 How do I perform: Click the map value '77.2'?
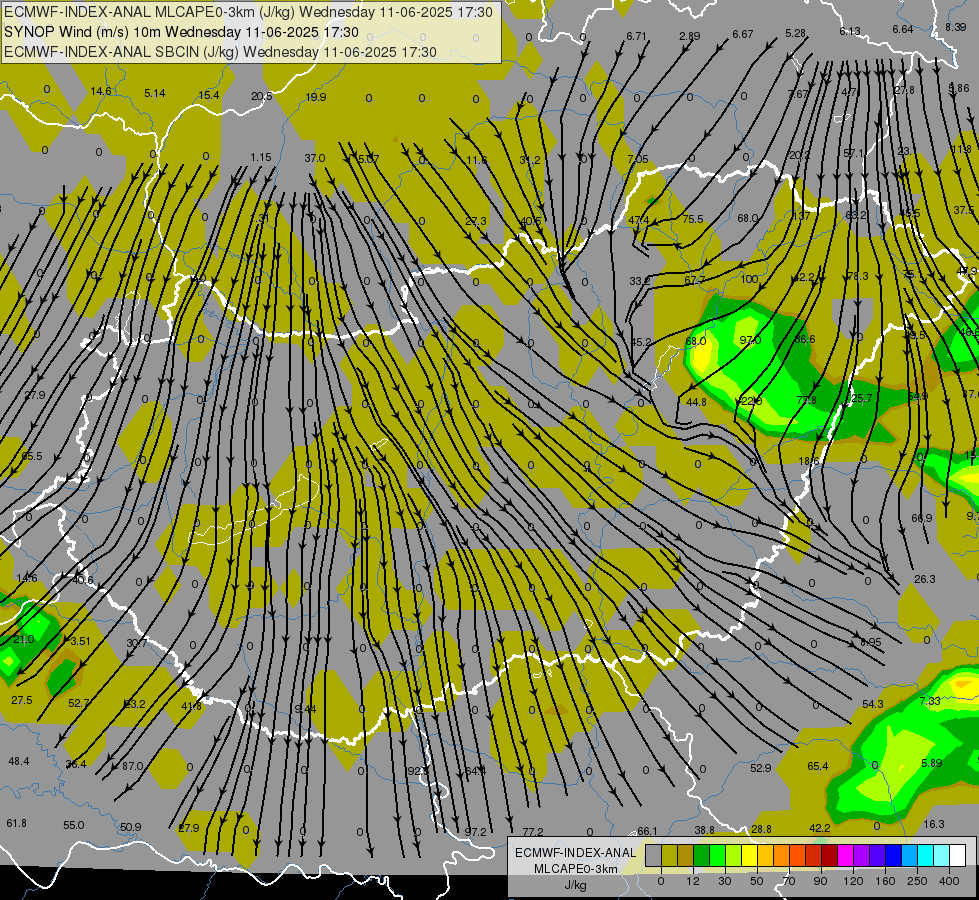(x=533, y=831)
